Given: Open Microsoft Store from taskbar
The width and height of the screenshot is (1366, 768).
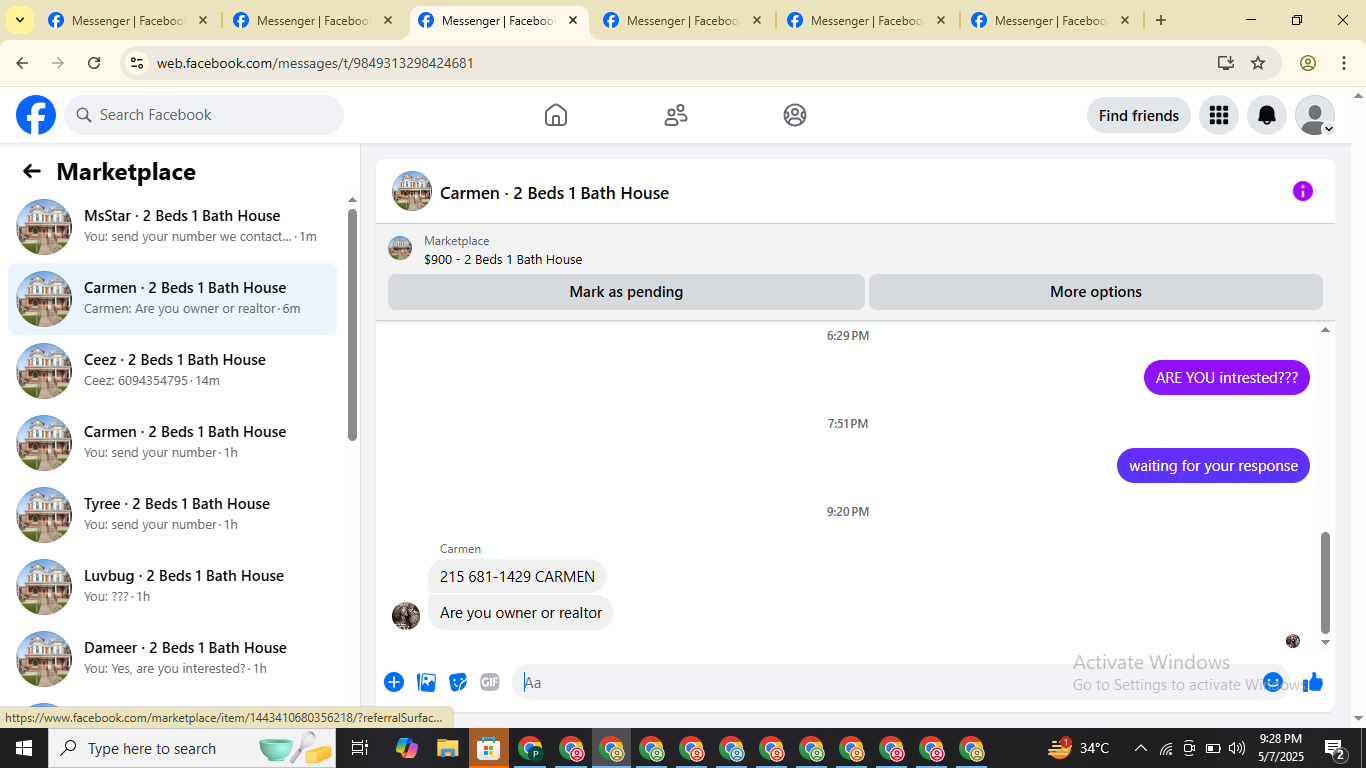Looking at the screenshot, I should 489,748.
